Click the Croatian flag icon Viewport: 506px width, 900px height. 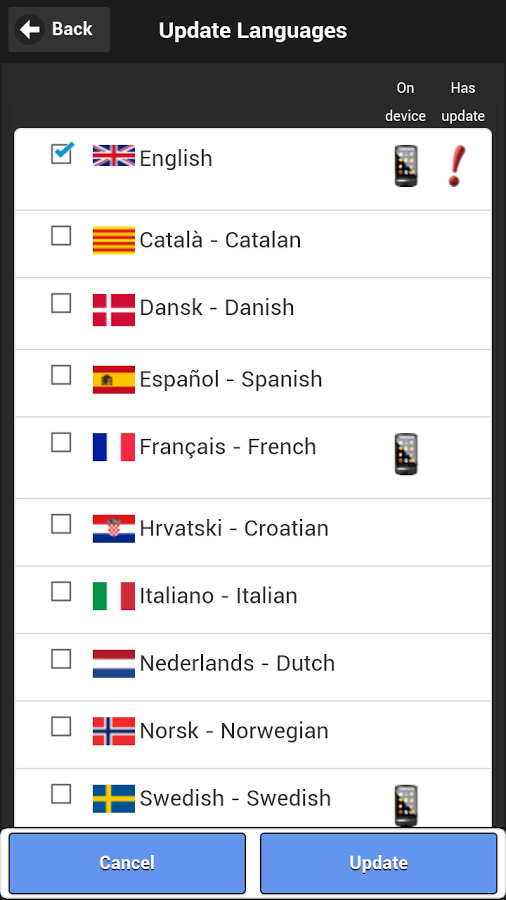tap(114, 529)
